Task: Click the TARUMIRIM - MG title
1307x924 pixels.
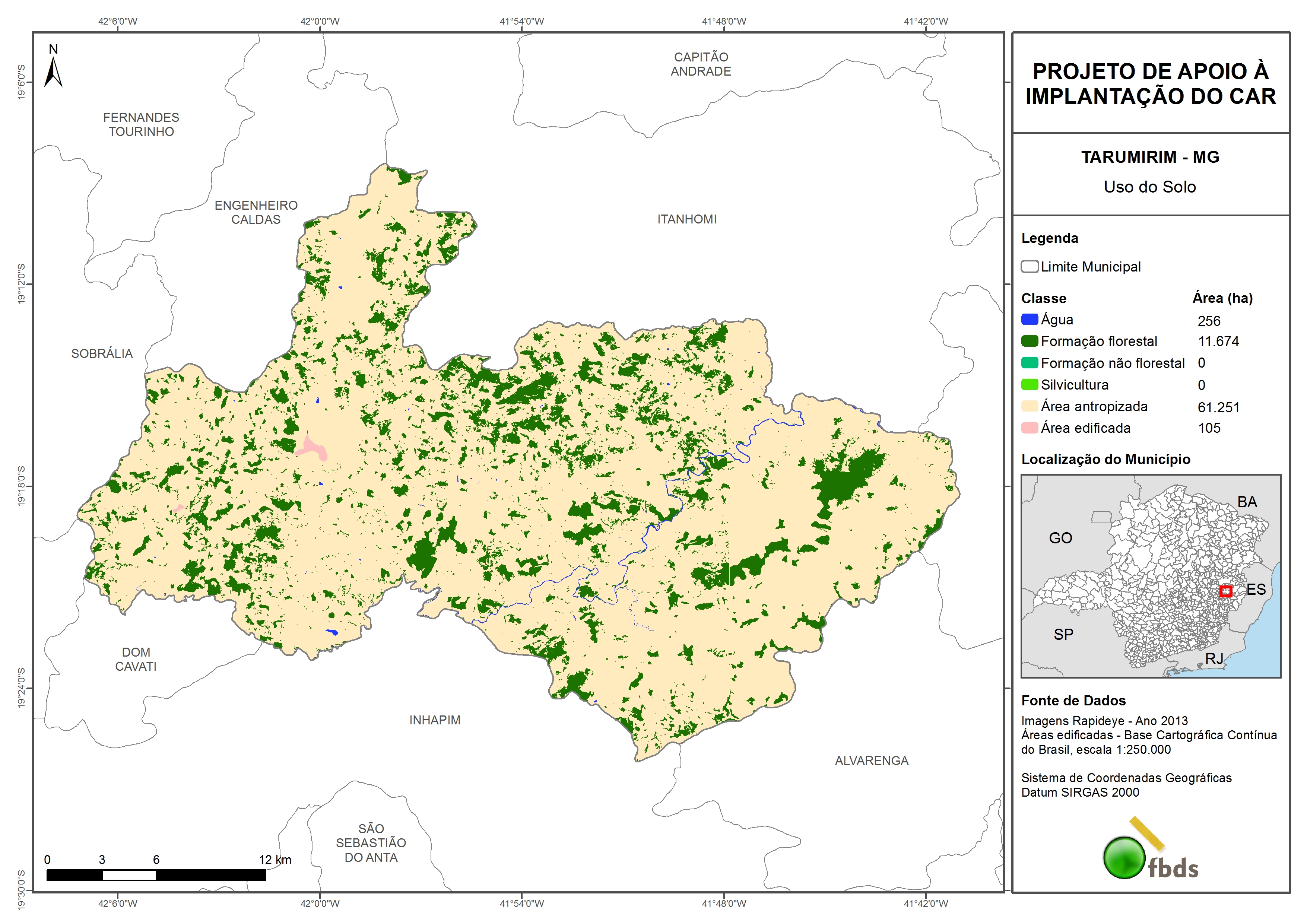Action: pos(1150,157)
